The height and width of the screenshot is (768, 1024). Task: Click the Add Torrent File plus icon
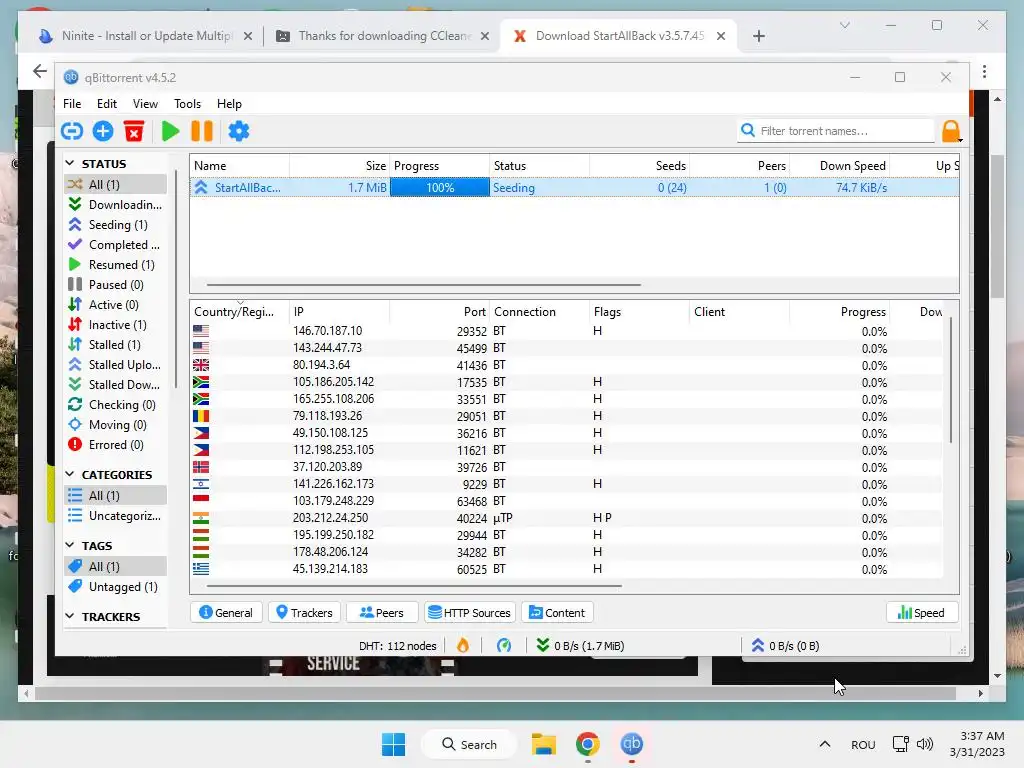tap(103, 131)
